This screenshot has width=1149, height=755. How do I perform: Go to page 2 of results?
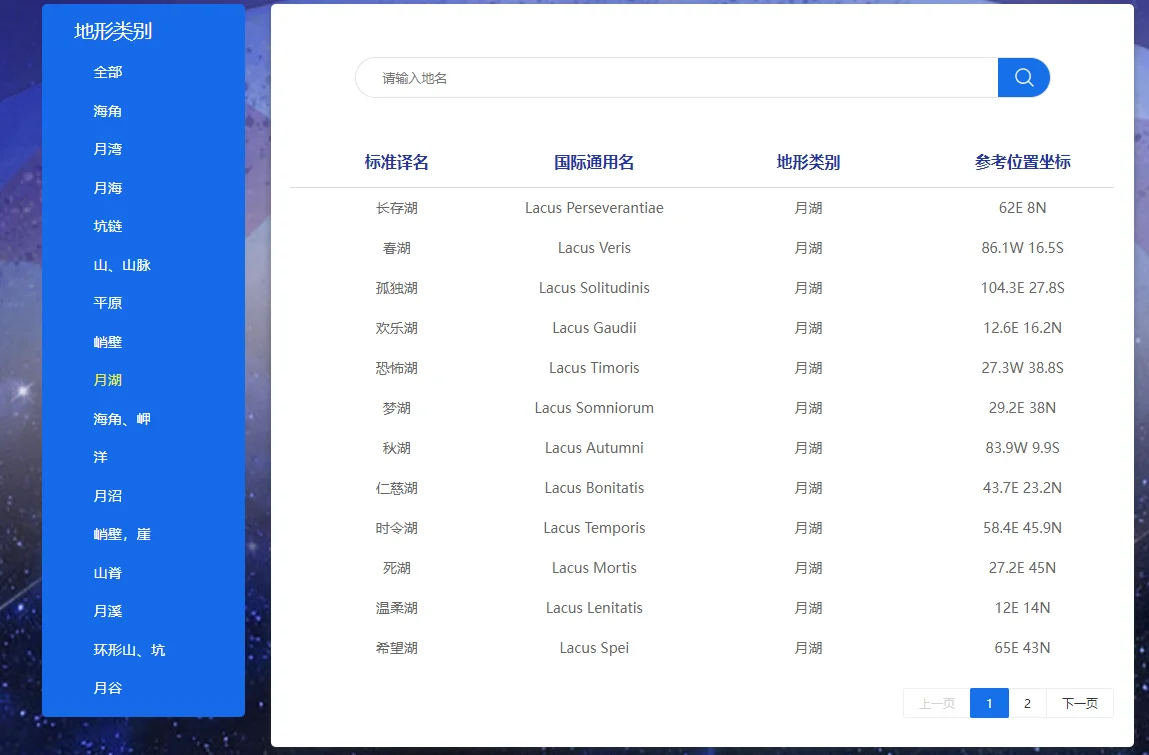[1027, 703]
